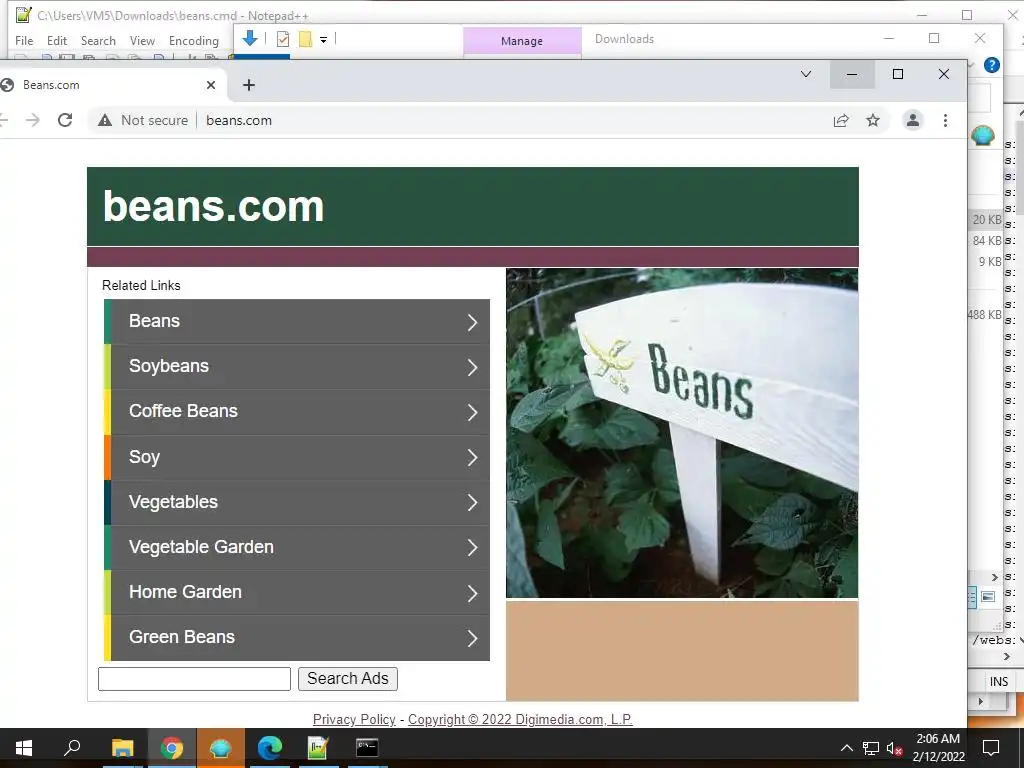This screenshot has width=1024, height=768.
Task: Click the chevron arrow on Green Beans row
Action: pos(472,638)
